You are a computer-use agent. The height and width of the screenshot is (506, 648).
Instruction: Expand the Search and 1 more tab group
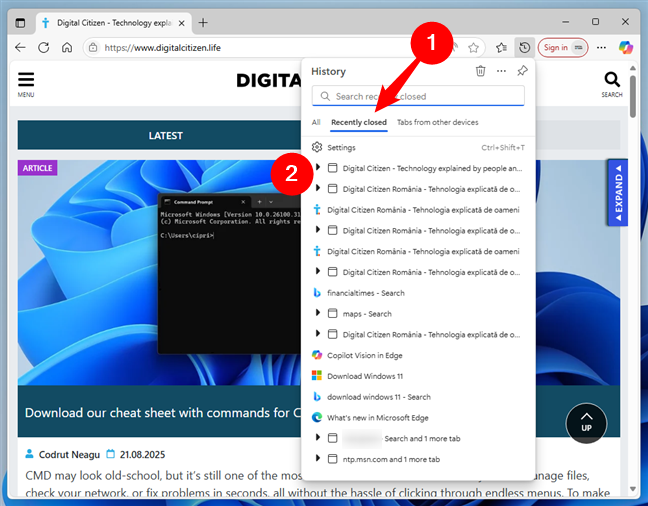click(x=317, y=438)
